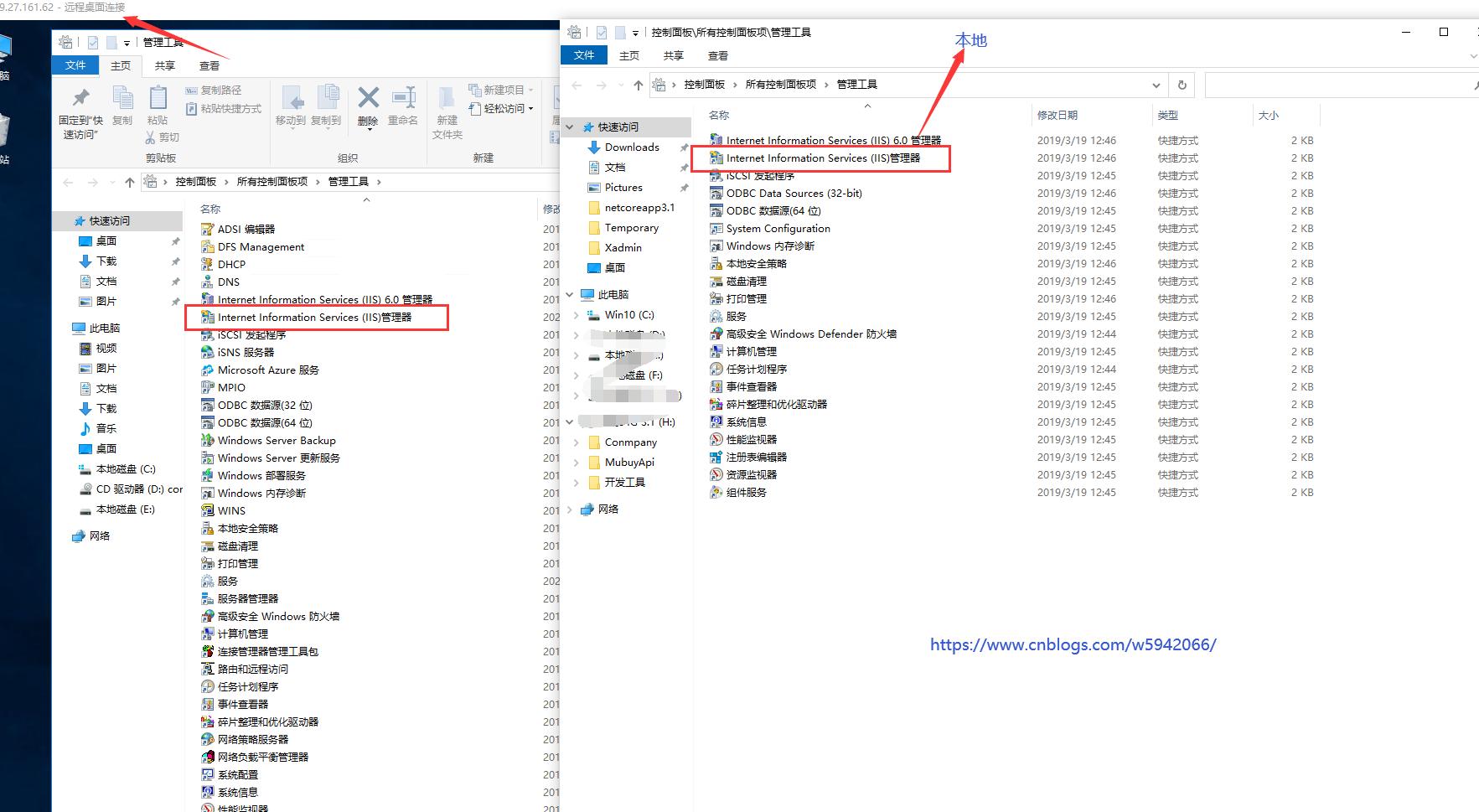The width and height of the screenshot is (1479, 812).
Task: Open Windows Server Backup in left window
Action: [x=276, y=441]
